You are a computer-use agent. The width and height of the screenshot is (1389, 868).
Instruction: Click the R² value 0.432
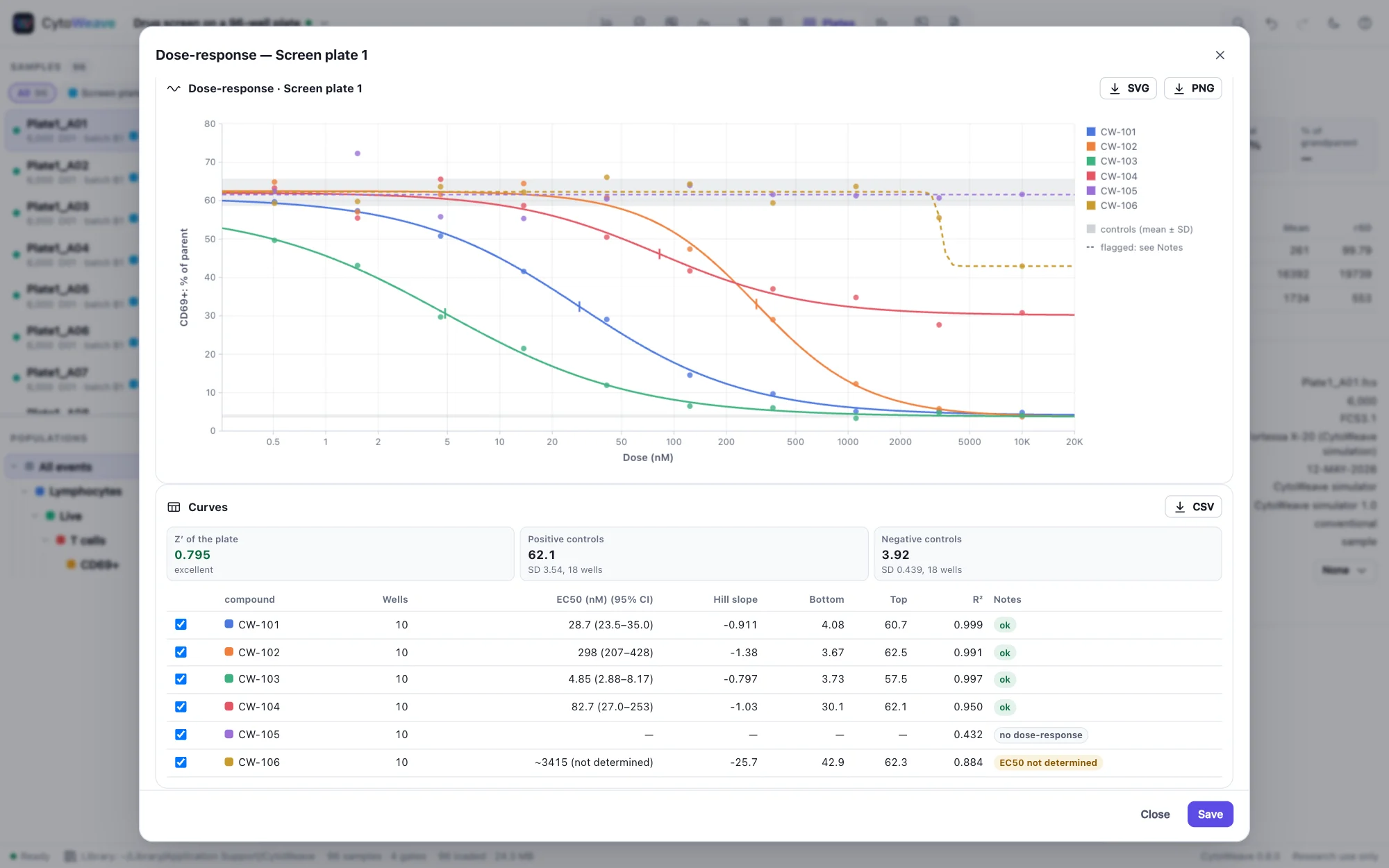click(x=968, y=735)
